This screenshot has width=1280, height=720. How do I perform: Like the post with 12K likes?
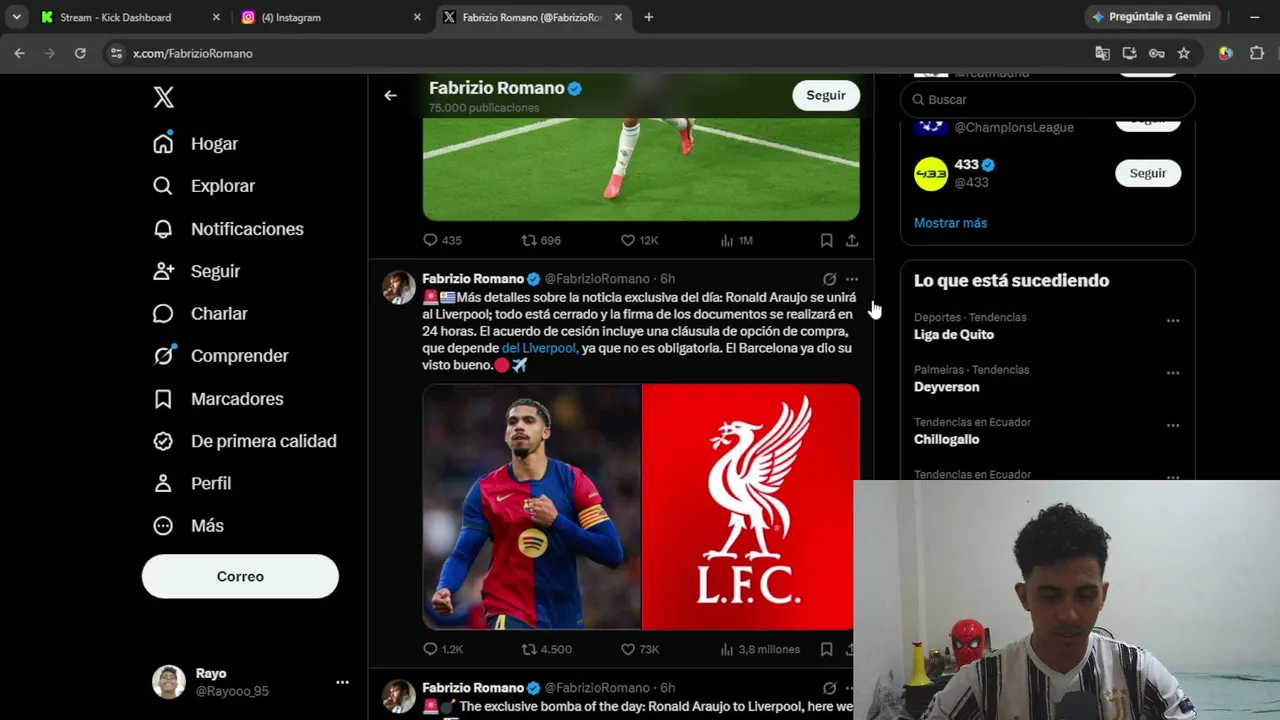tap(640, 240)
